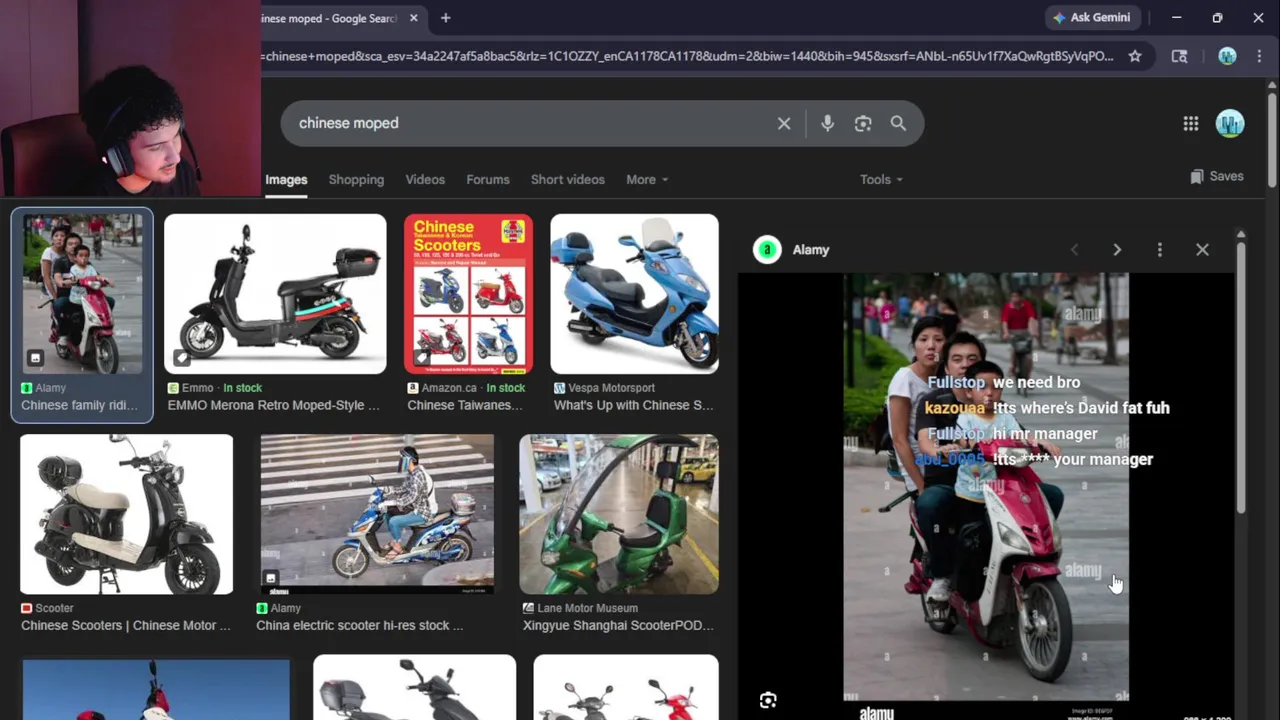Clear the search box with the X icon
The height and width of the screenshot is (720, 1280).
pyautogui.click(x=784, y=123)
